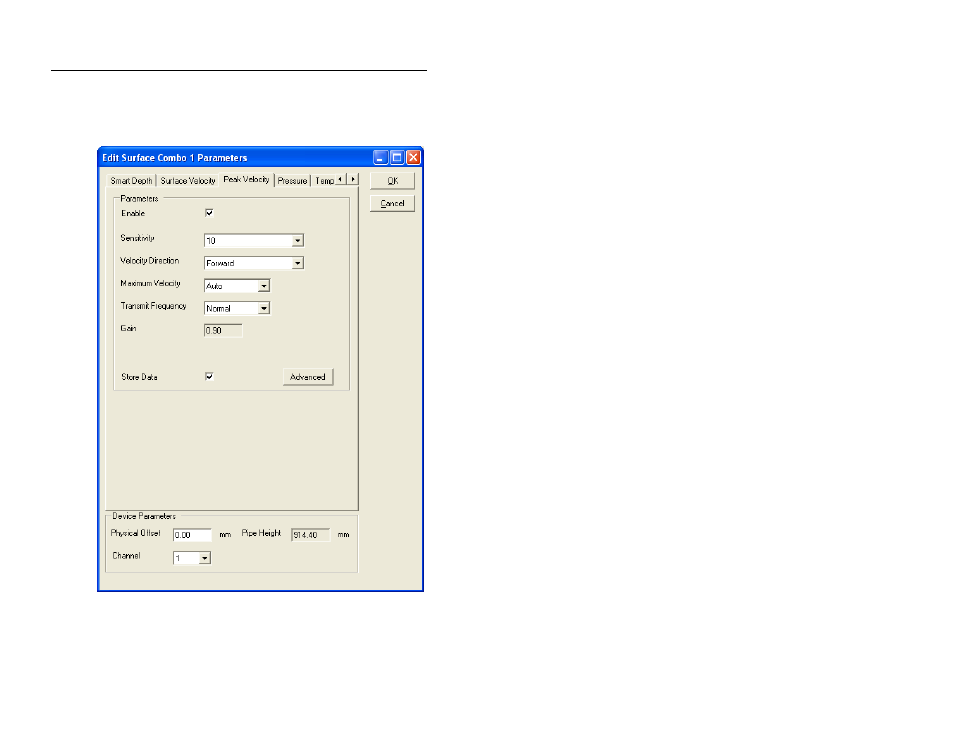The height and width of the screenshot is (737, 954).
Task: Minimize the Edit Surface Combo dialog
Action: click(x=380, y=158)
